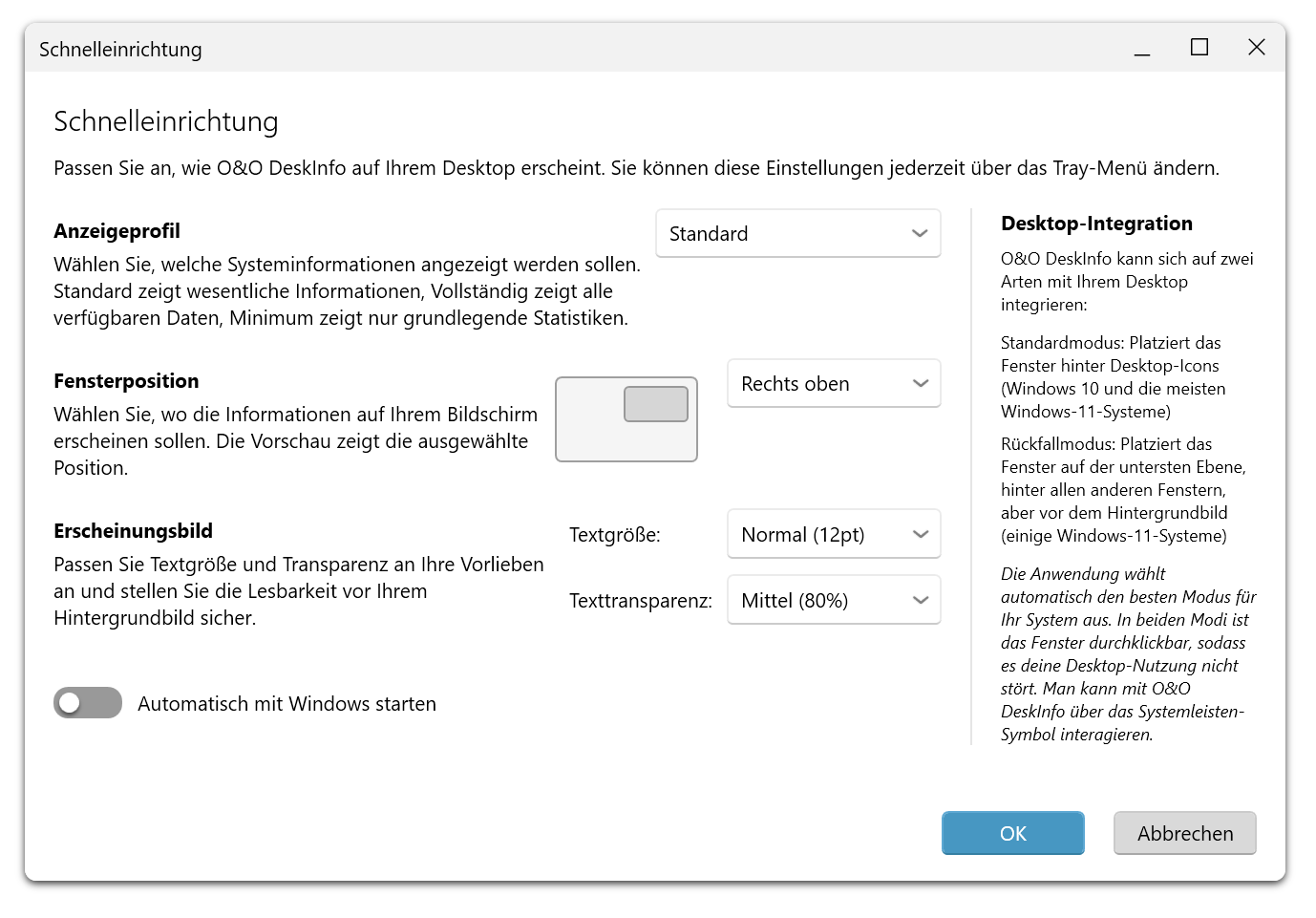Minimize the Schnelleinrichtung window

tap(1142, 48)
